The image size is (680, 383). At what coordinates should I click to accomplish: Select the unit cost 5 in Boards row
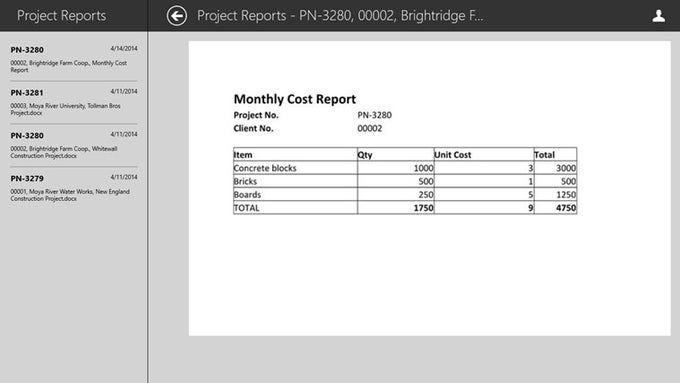coord(484,194)
